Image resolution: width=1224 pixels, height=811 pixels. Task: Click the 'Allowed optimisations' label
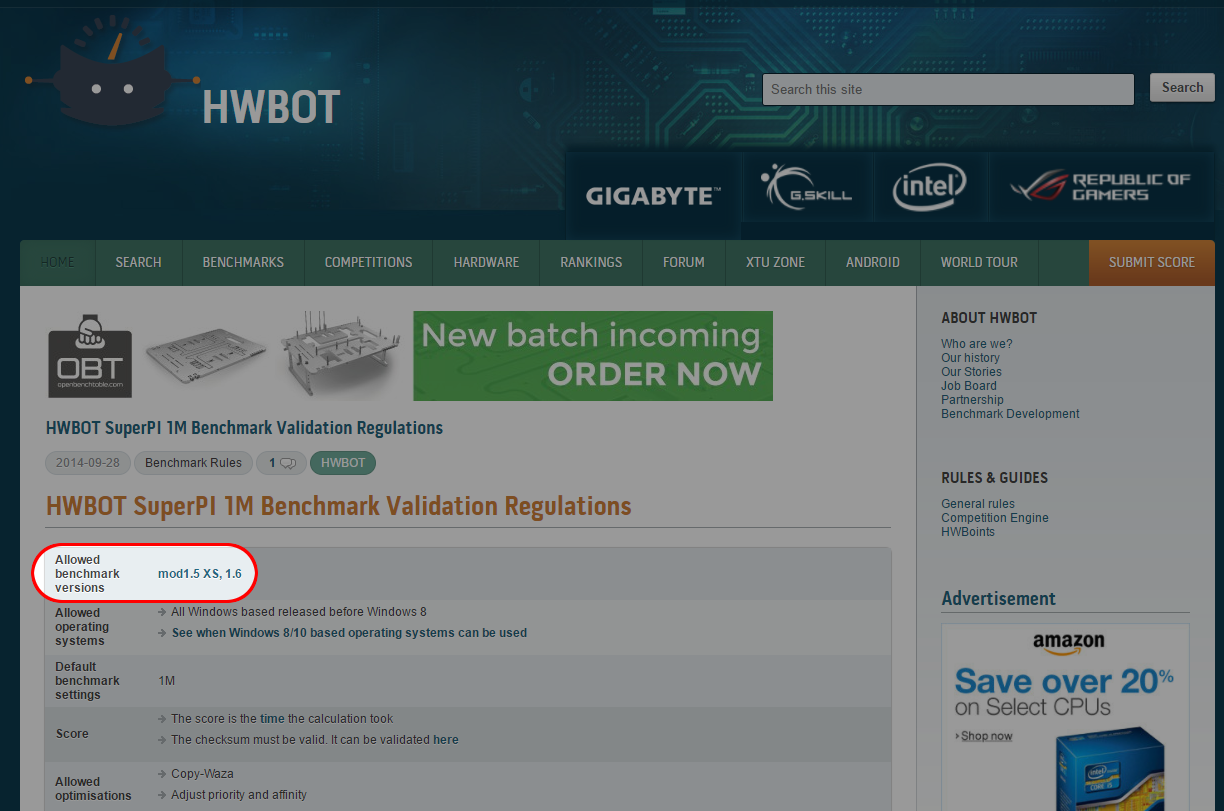click(93, 789)
